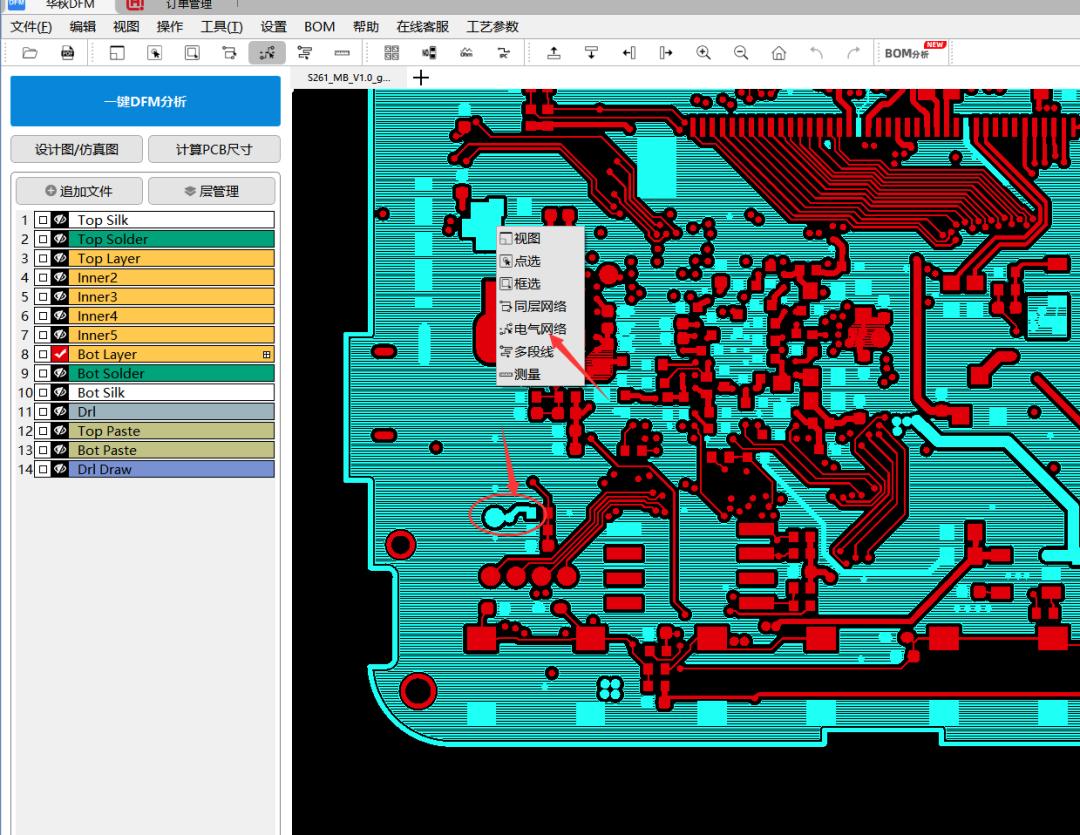Click the open file folder icon
Screen dimensions: 1080x835
tap(30, 53)
